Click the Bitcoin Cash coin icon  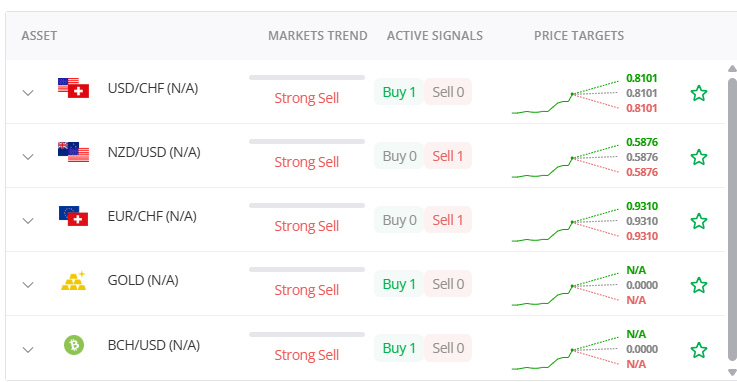click(74, 345)
